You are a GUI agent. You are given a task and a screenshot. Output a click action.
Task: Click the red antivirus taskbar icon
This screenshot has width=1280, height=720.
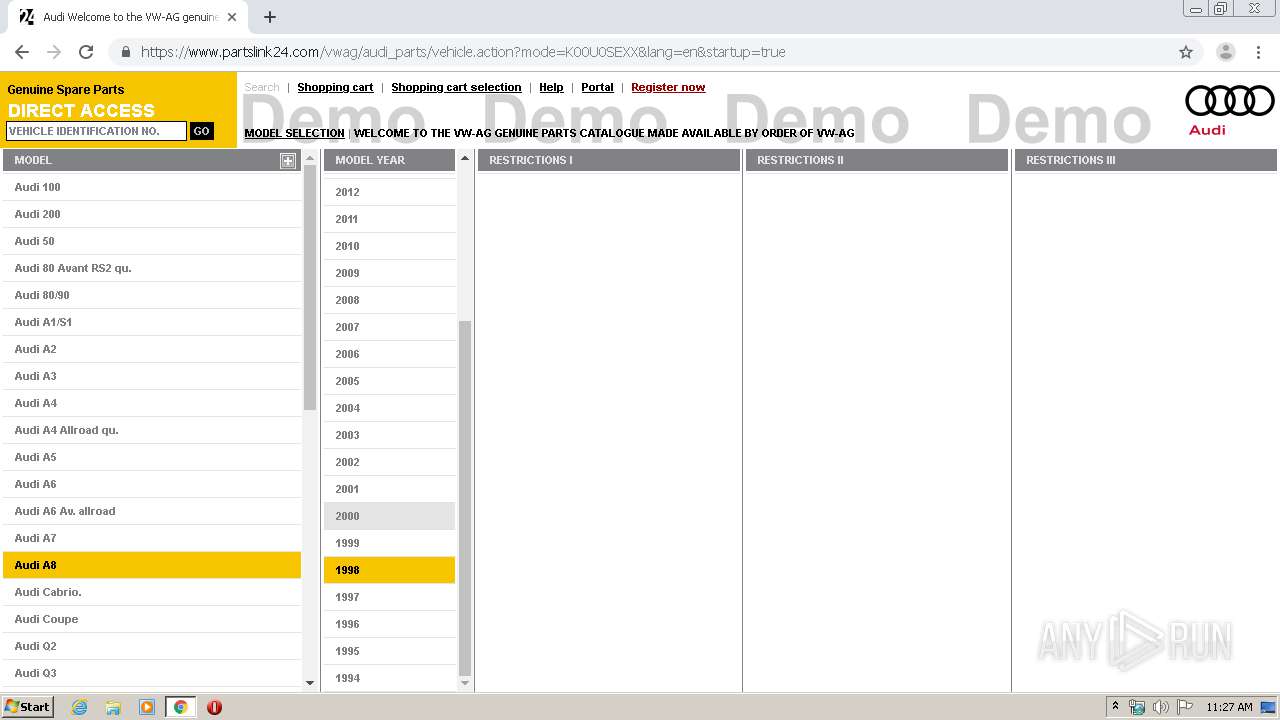[x=214, y=707]
